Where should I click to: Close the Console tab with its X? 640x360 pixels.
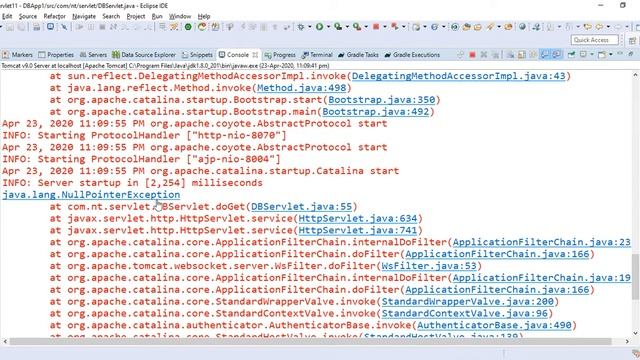(255, 55)
